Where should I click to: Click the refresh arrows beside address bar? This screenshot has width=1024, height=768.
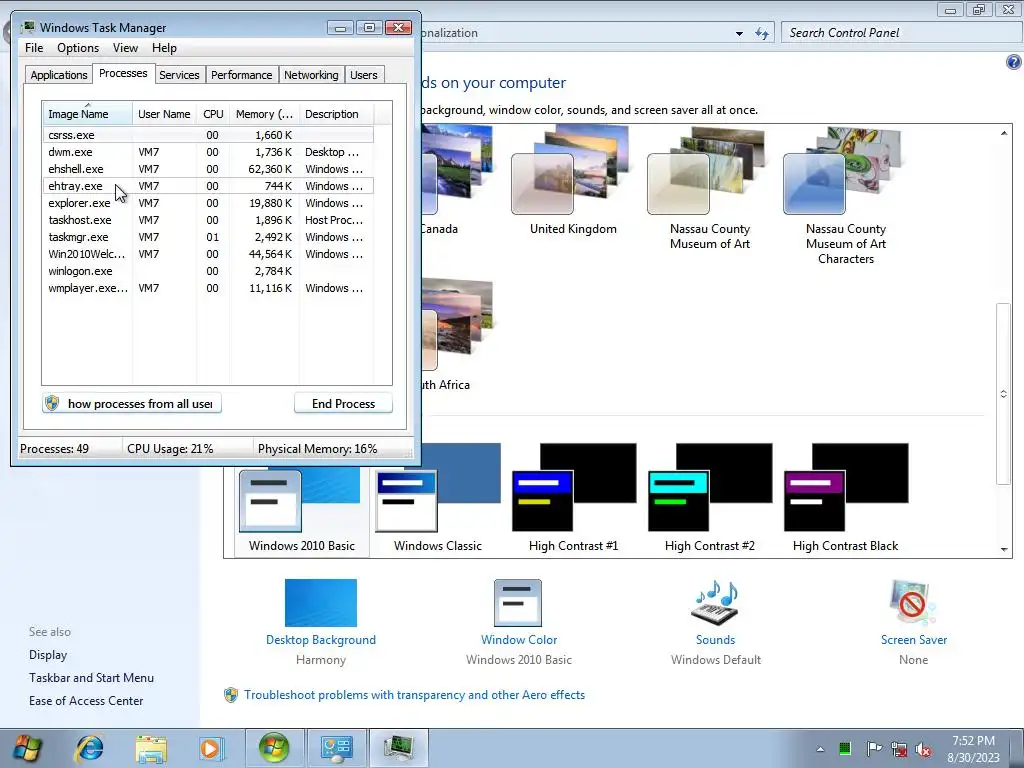coord(762,33)
